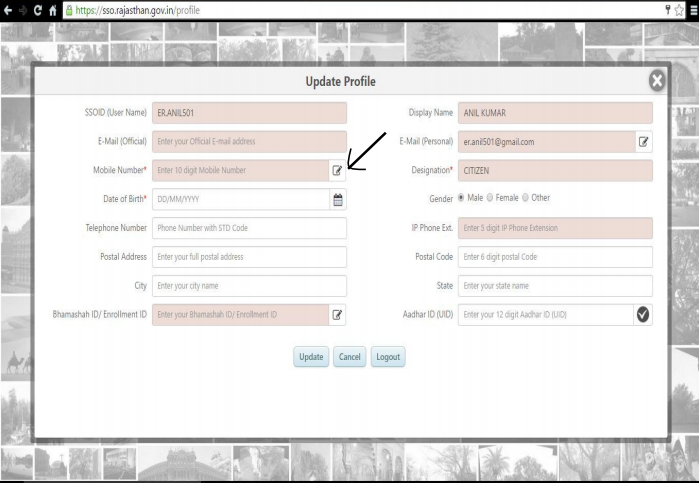Click the green padlock security icon

69,10
